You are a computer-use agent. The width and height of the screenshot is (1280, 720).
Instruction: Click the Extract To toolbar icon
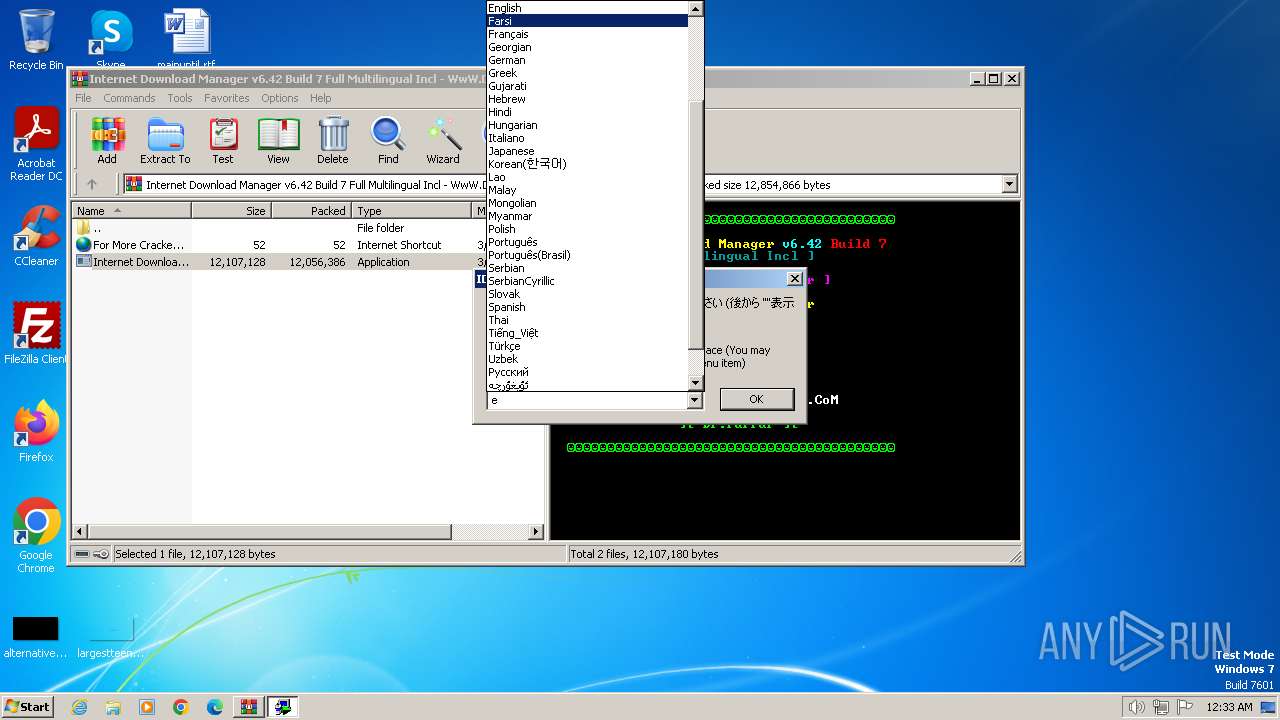[x=165, y=140]
